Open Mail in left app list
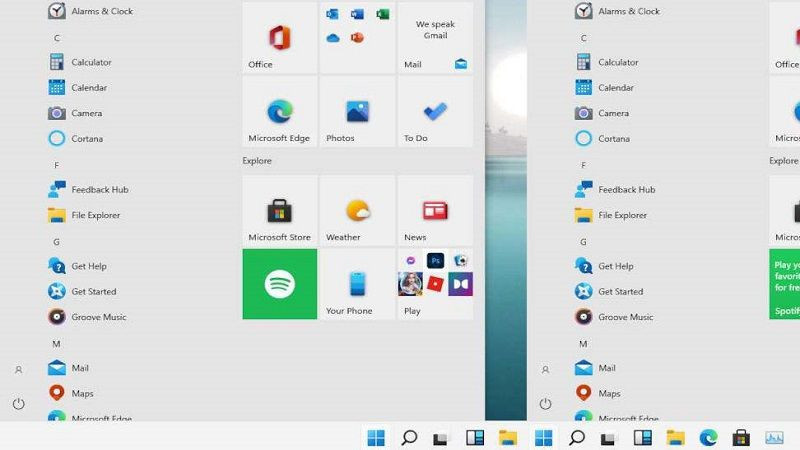Image resolution: width=800 pixels, height=450 pixels. (68, 368)
